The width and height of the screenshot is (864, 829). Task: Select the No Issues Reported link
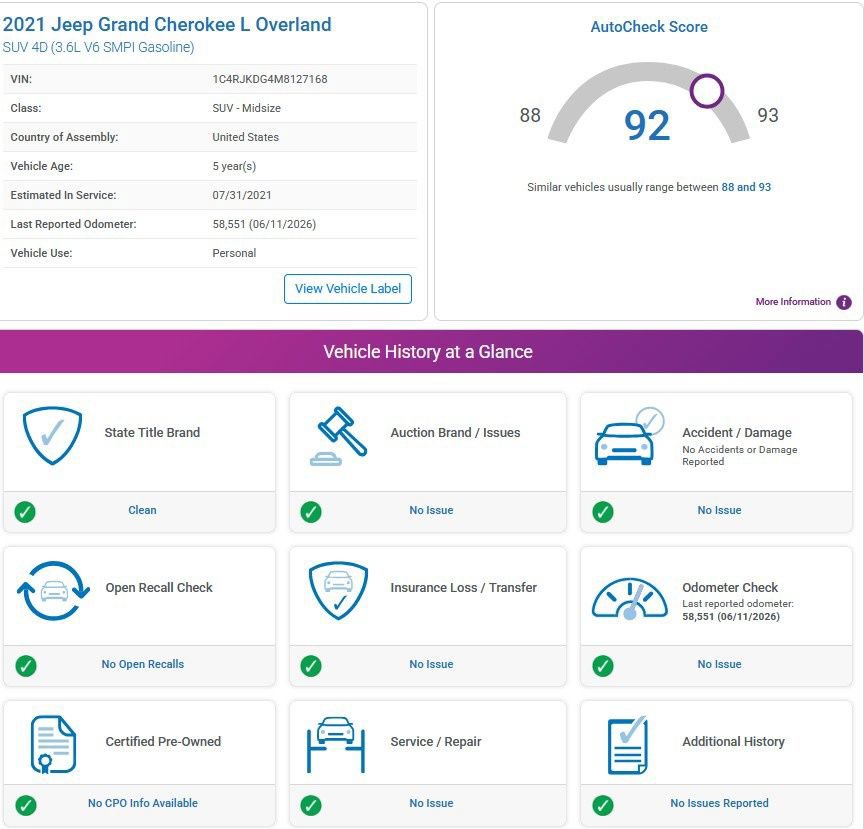tap(719, 803)
